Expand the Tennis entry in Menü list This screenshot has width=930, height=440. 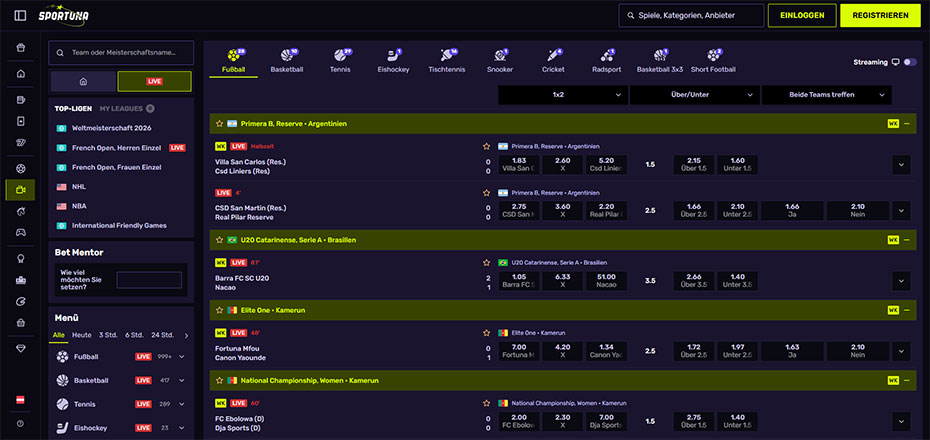pyautogui.click(x=181, y=404)
